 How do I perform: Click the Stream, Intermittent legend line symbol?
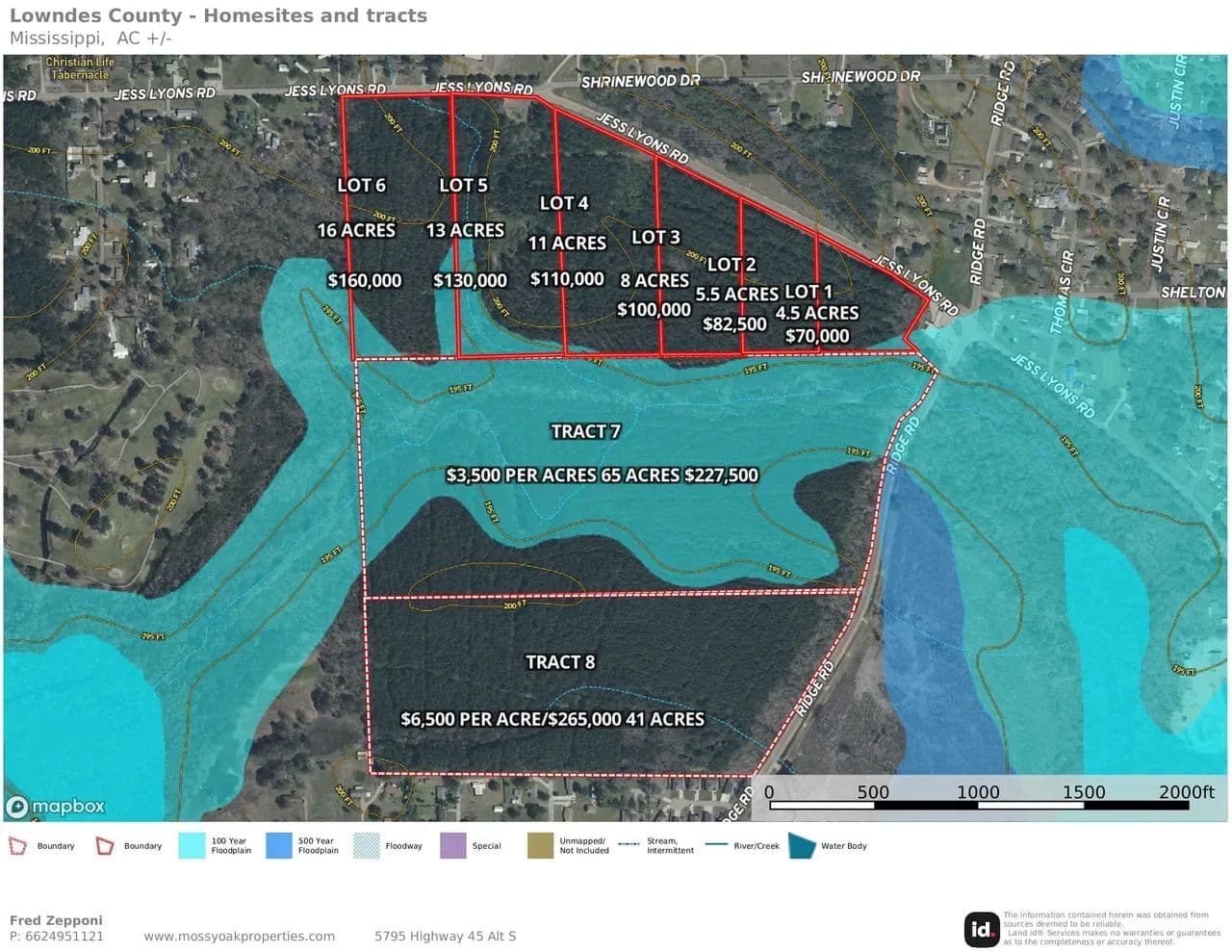629,845
